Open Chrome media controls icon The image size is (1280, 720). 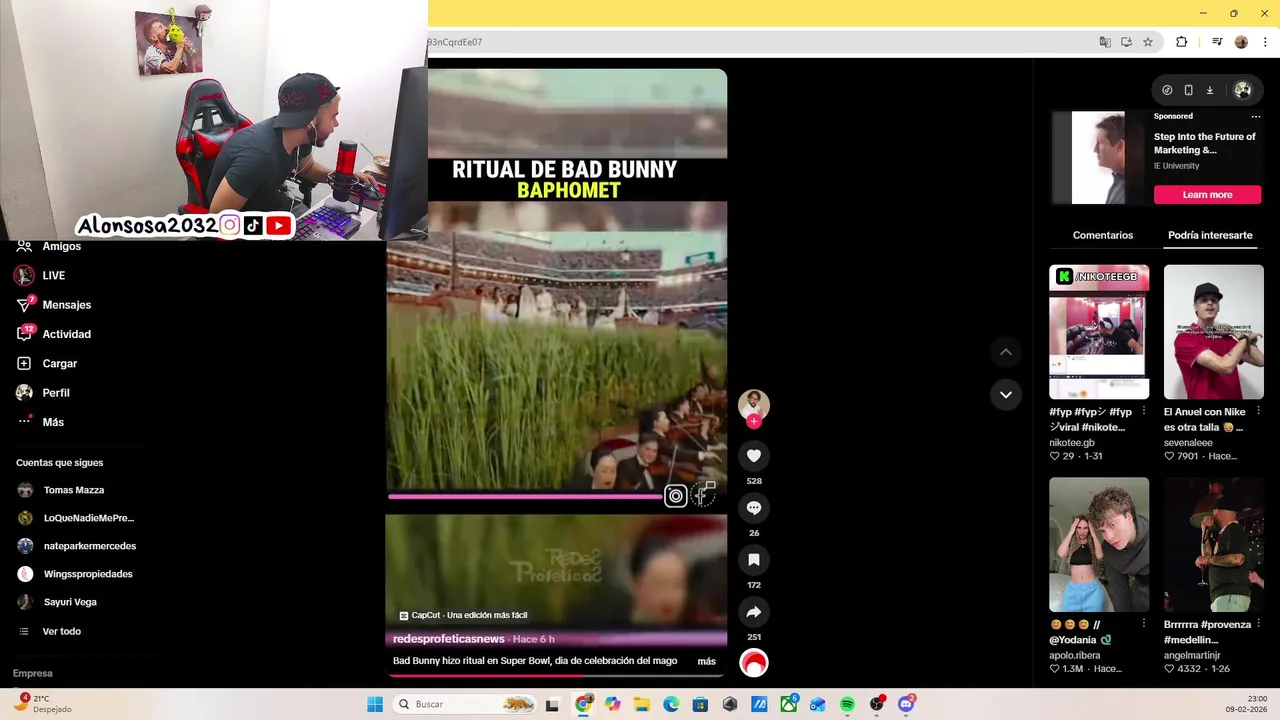point(1217,42)
